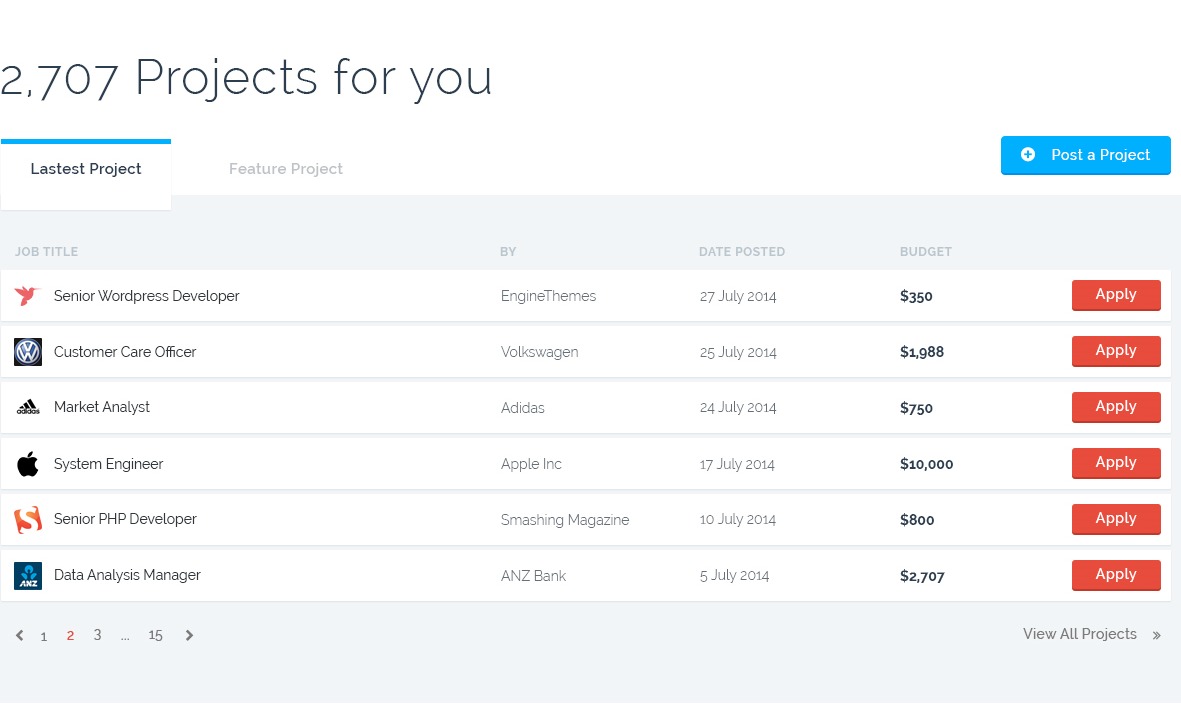This screenshot has height=703, width=1181.
Task: Click the plus icon on Post a Project
Action: [x=1027, y=154]
